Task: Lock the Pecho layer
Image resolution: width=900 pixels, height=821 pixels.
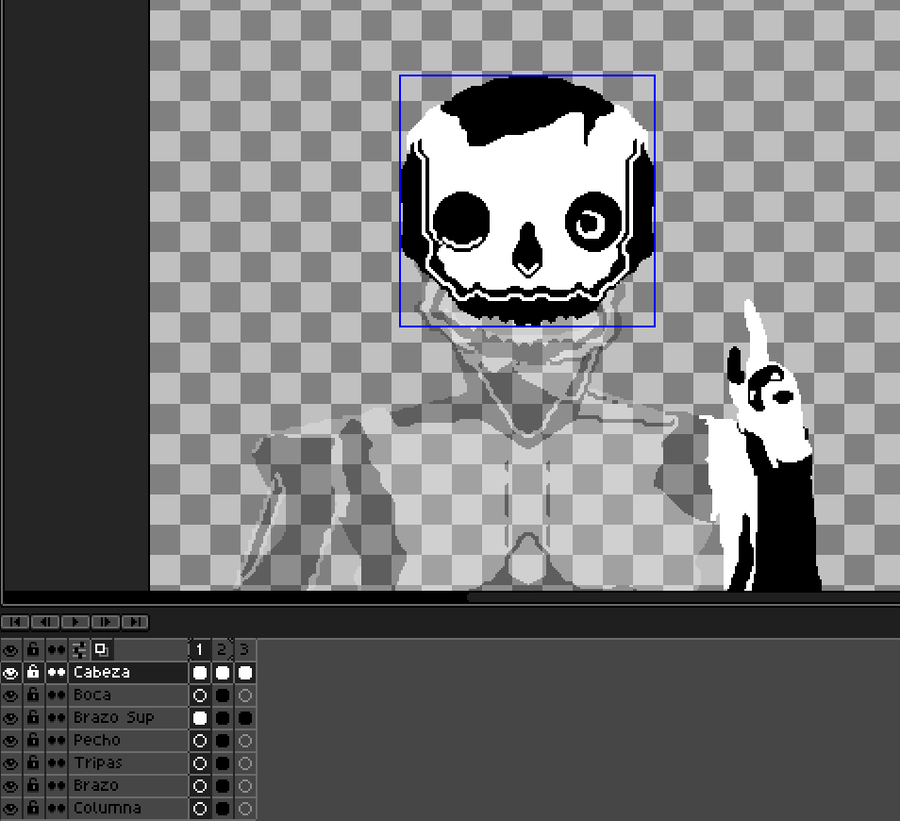Action: (x=33, y=741)
